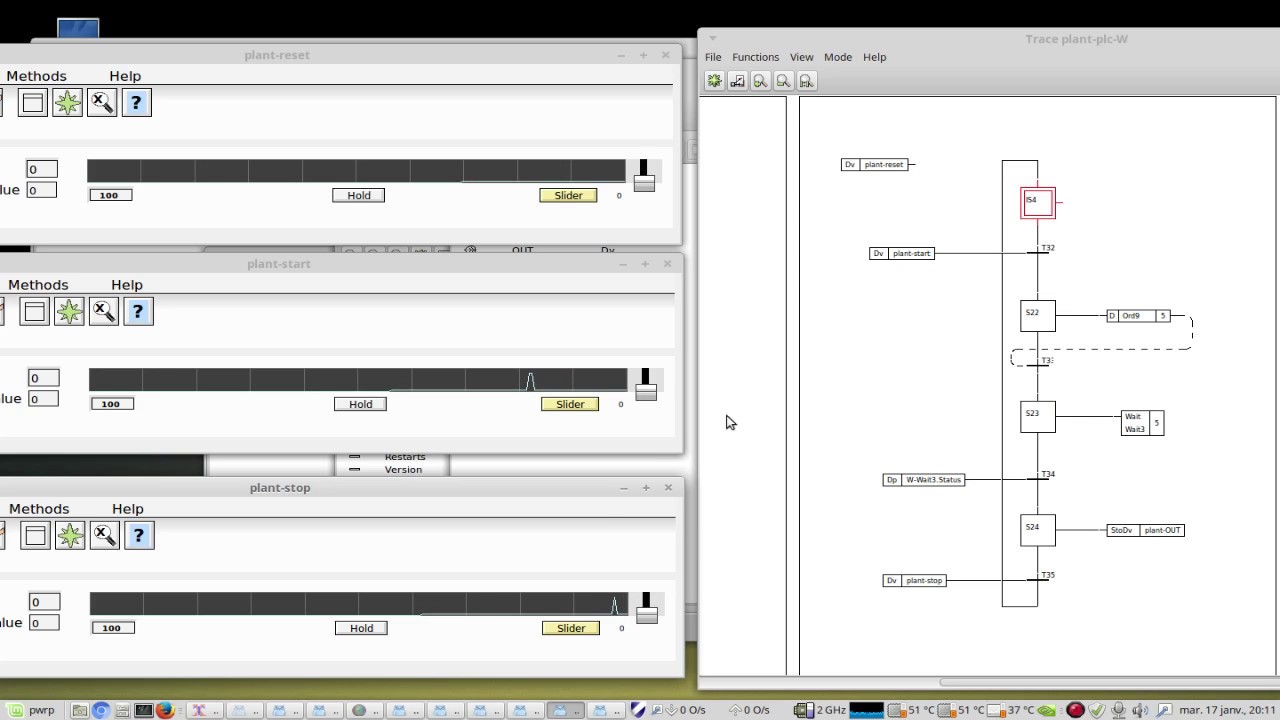Reset zoom with the last Trace toolbar icon
Image resolution: width=1280 pixels, height=720 pixels.
tap(807, 81)
